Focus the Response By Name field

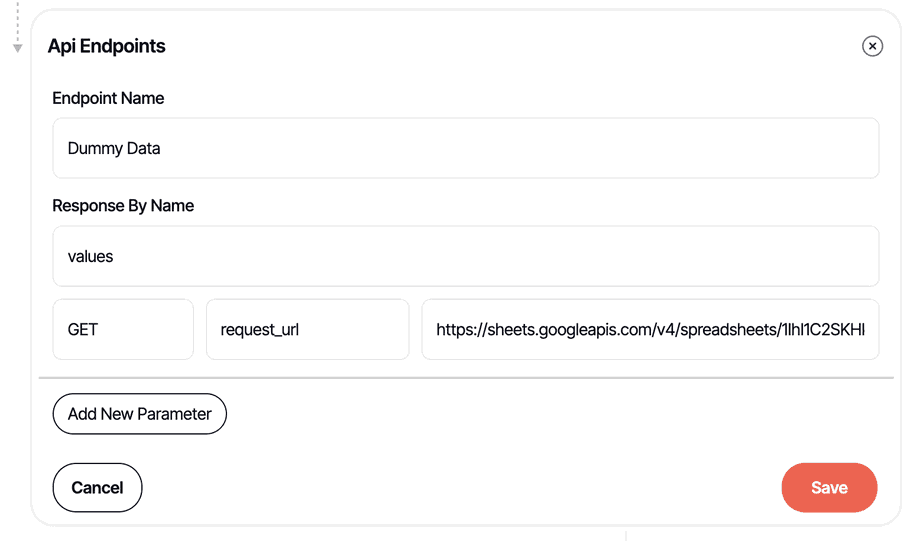pyautogui.click(x=465, y=256)
